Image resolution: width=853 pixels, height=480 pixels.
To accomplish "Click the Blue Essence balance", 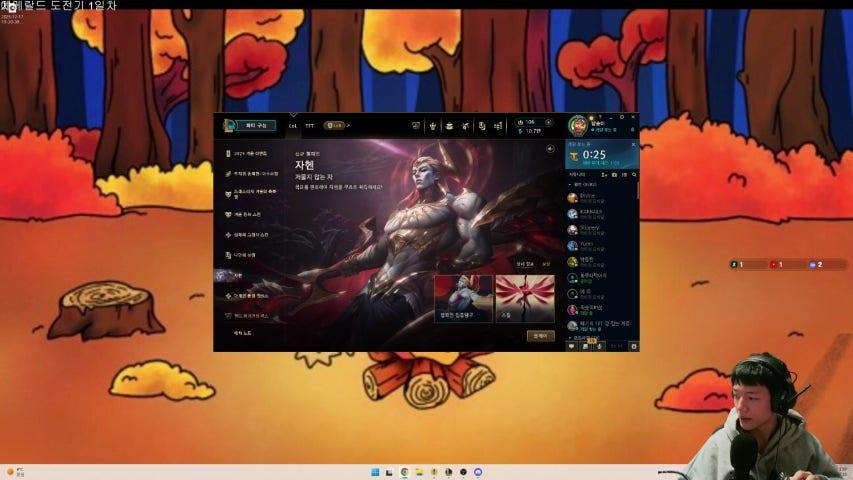I will click(x=529, y=131).
